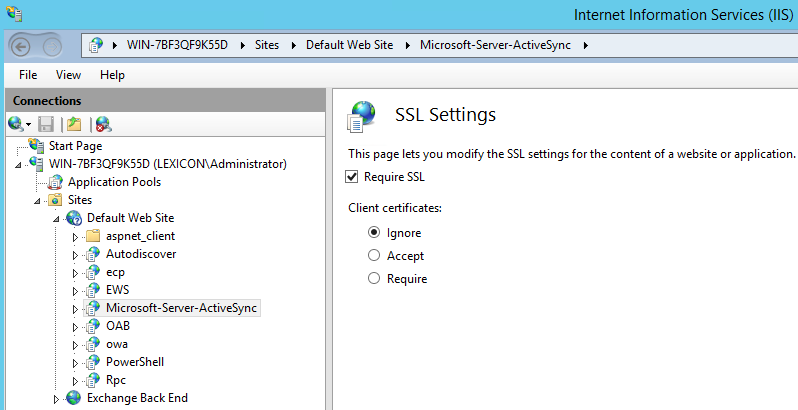
Task: Expand the Exchange Back End node
Action: tap(56, 399)
